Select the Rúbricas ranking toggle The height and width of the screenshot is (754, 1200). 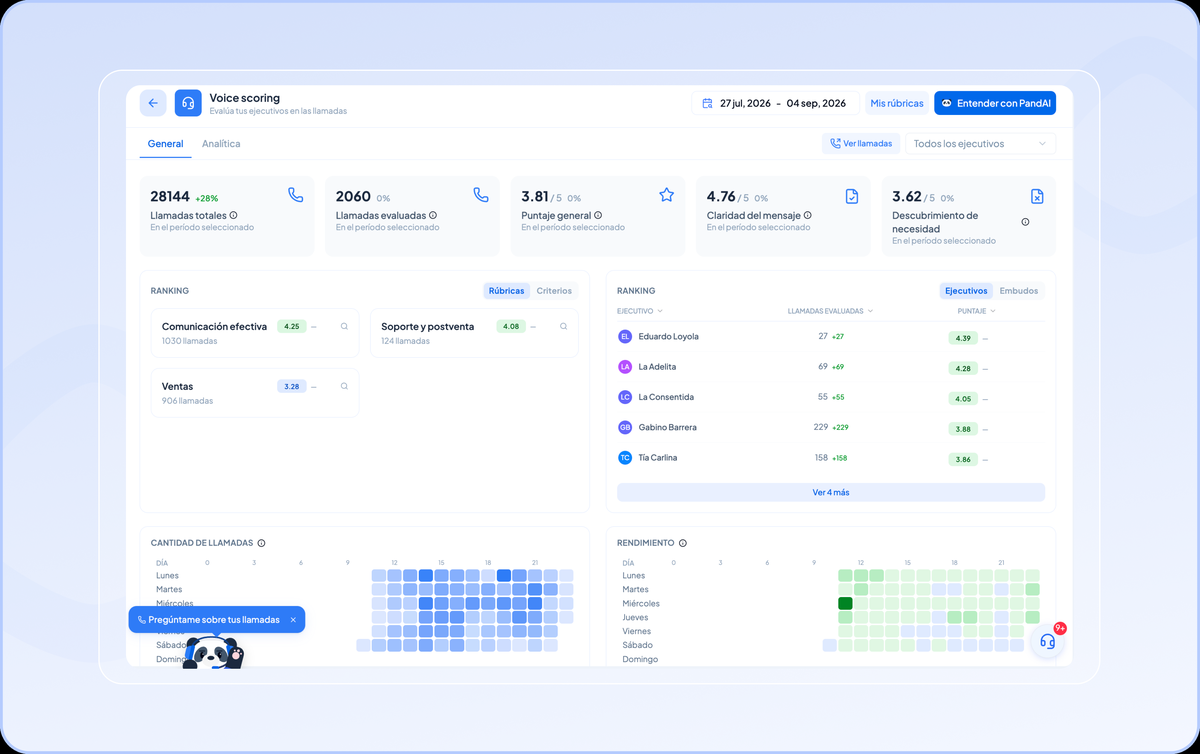pyautogui.click(x=506, y=291)
